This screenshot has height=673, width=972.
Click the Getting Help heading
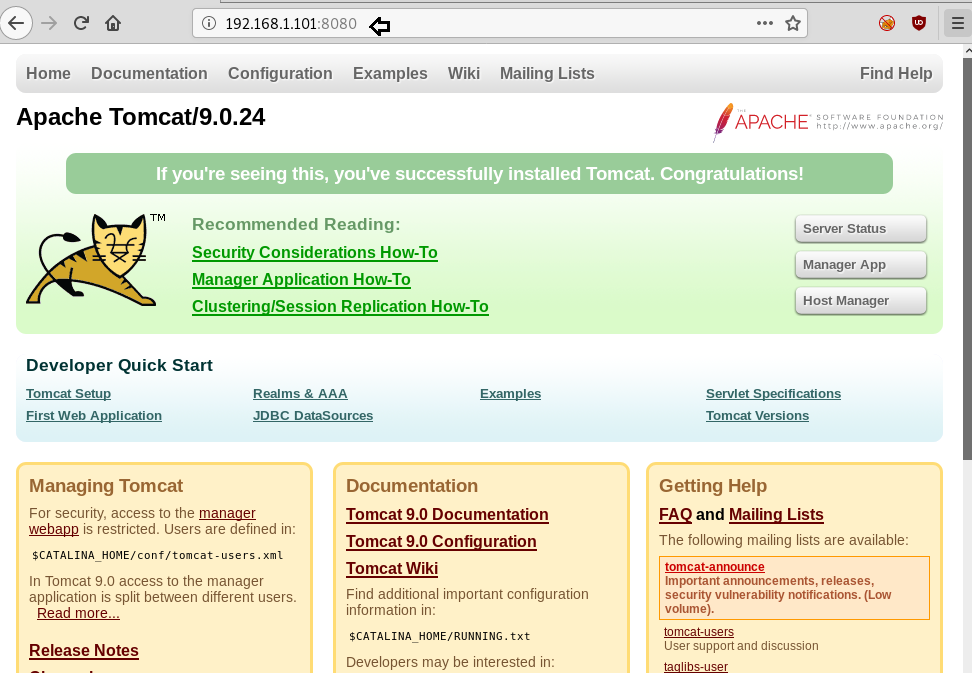pos(713,486)
